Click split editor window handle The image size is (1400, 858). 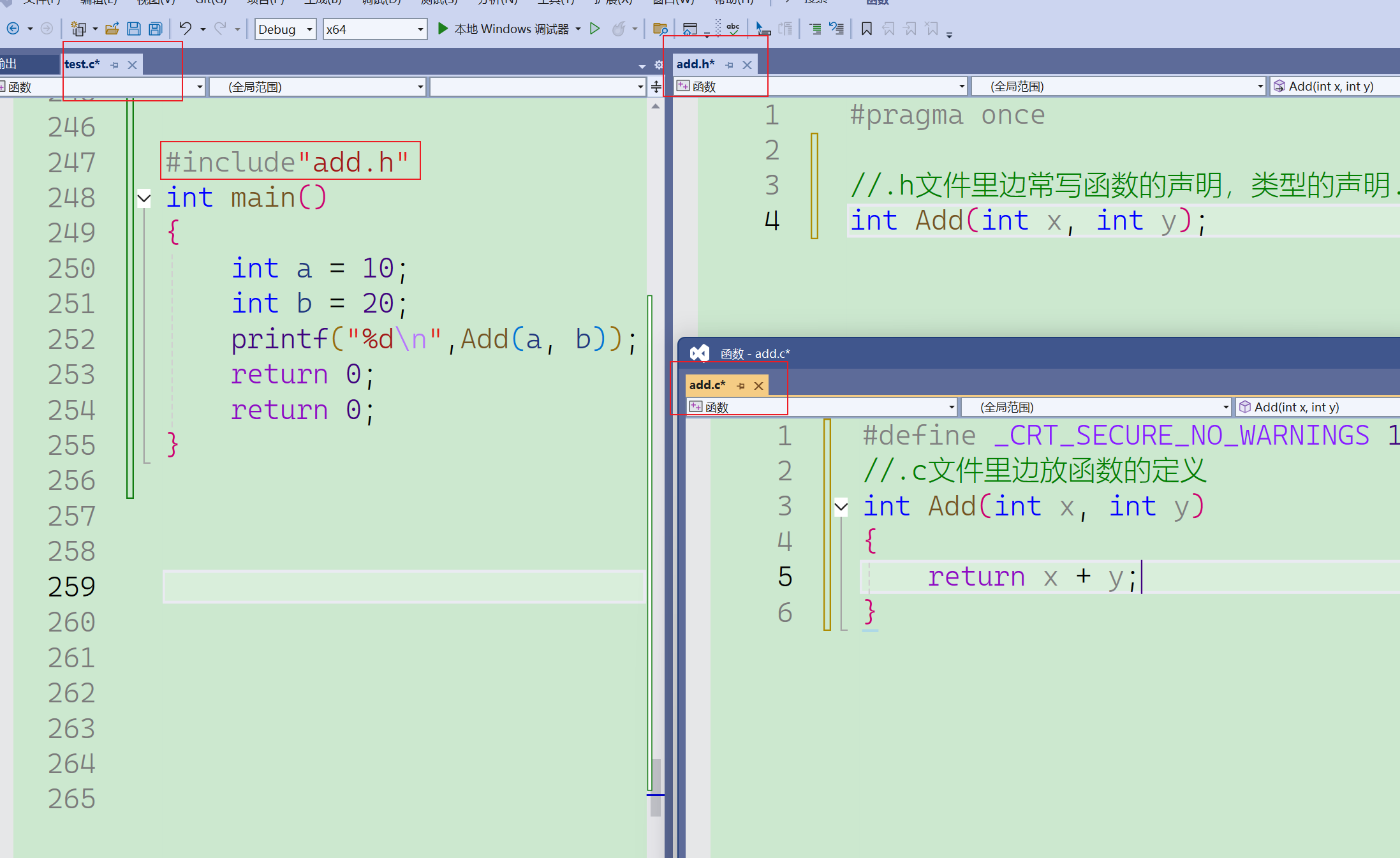tap(656, 87)
